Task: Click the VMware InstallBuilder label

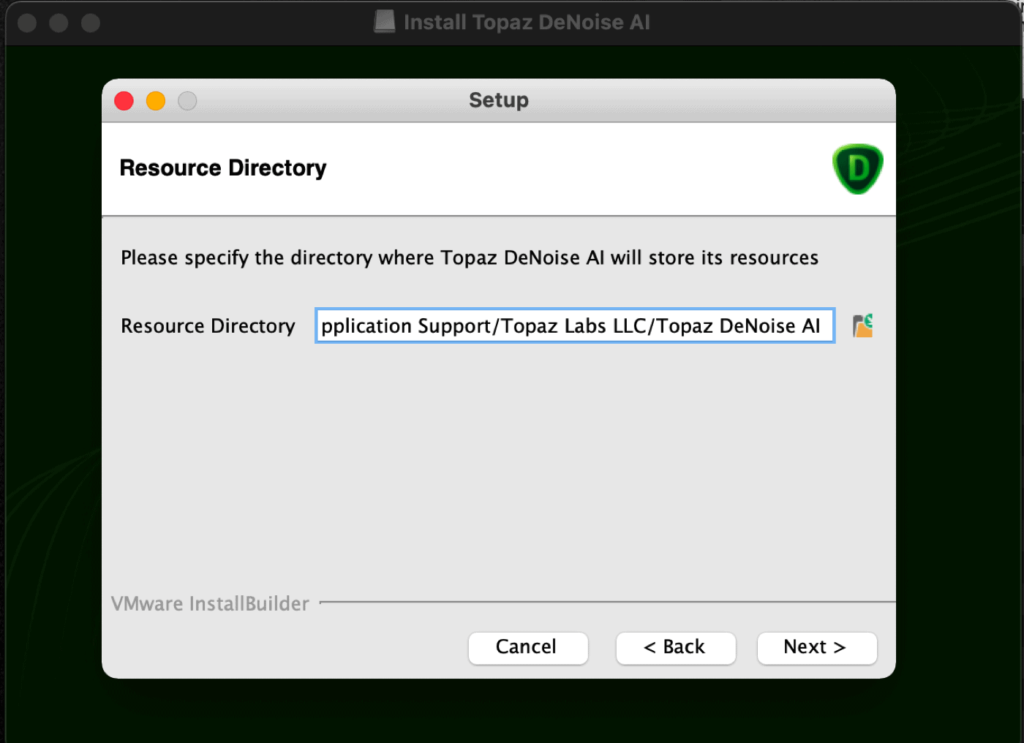Action: [210, 603]
